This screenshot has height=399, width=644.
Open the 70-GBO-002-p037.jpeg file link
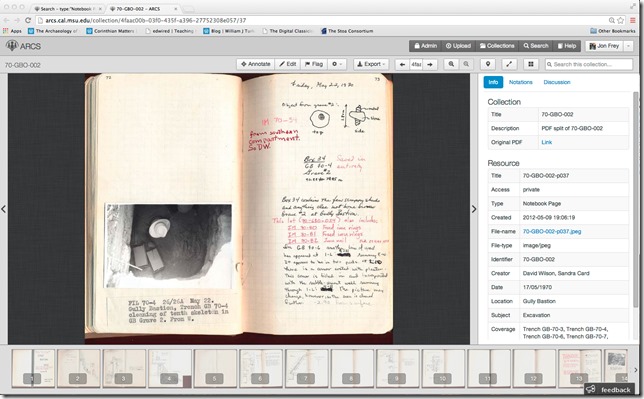[552, 231]
